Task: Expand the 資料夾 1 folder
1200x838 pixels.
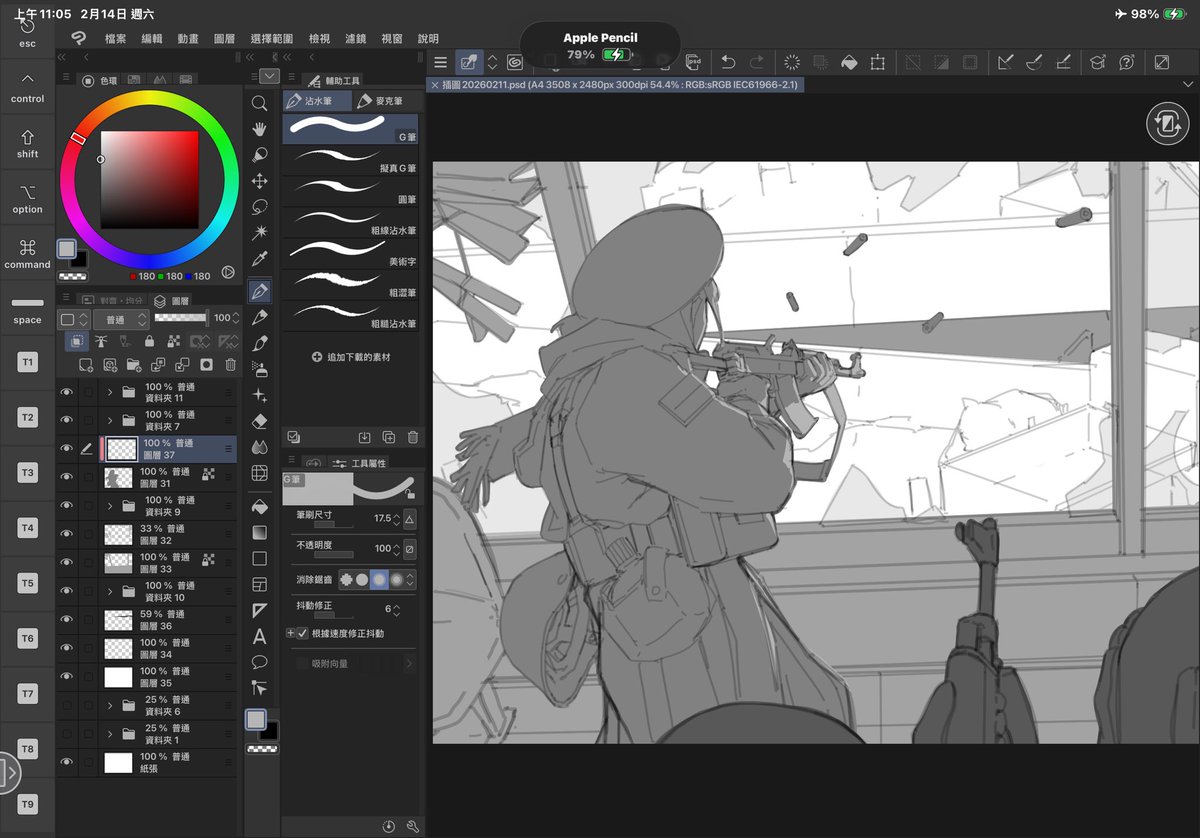Action: tap(110, 734)
